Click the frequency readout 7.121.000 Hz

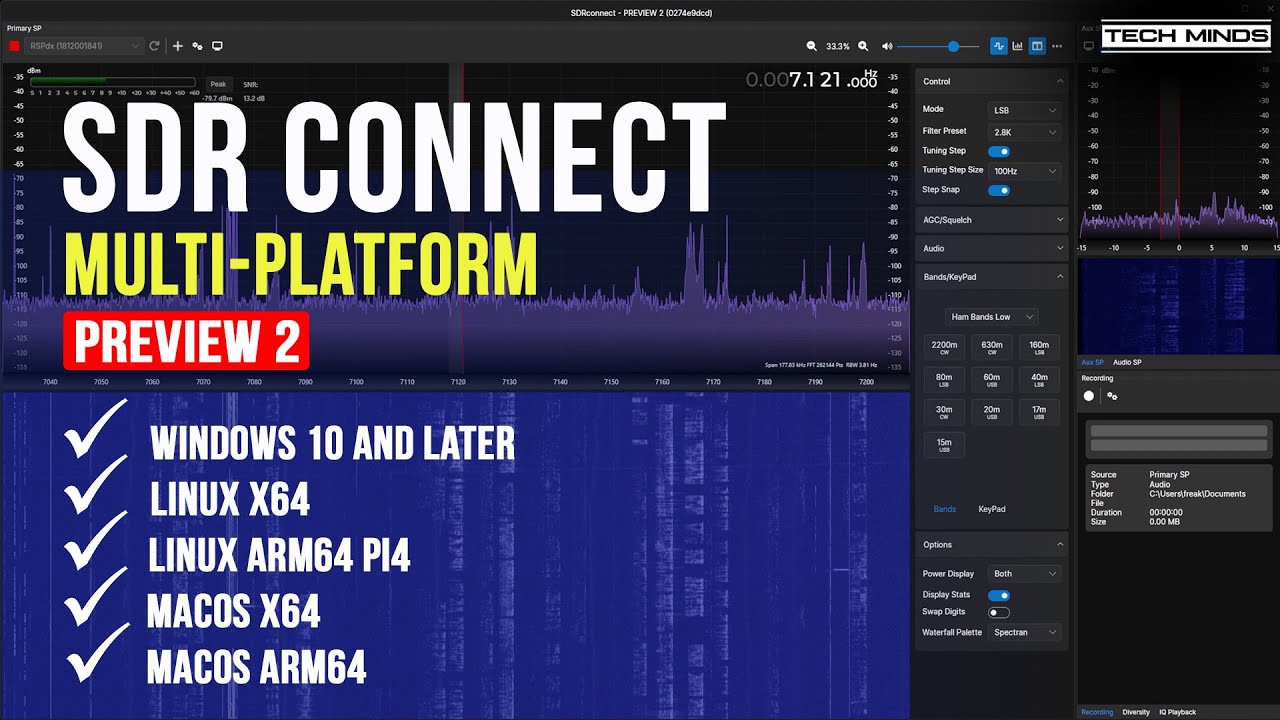tap(812, 80)
